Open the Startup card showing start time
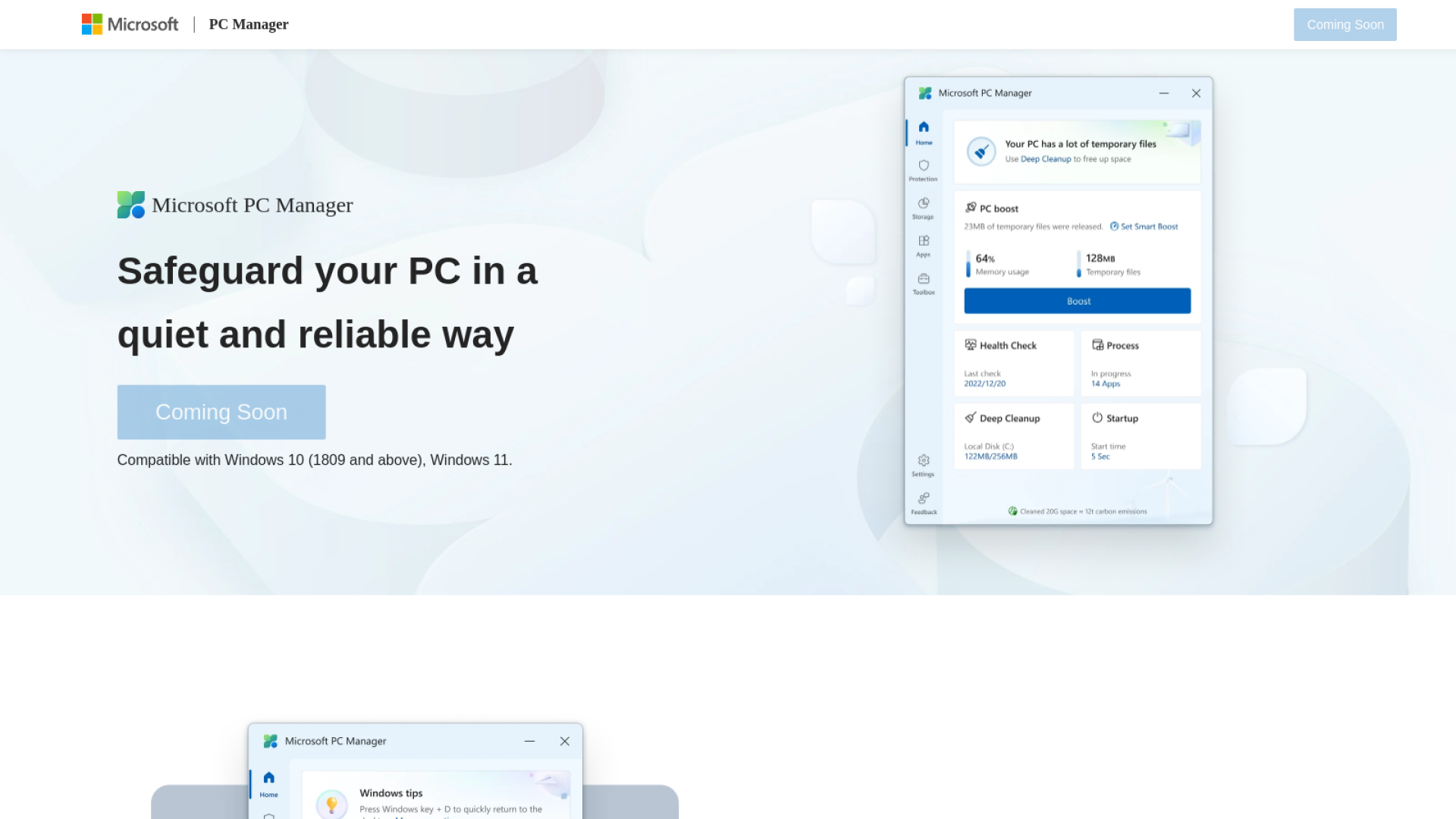The image size is (1456, 819). click(1140, 436)
